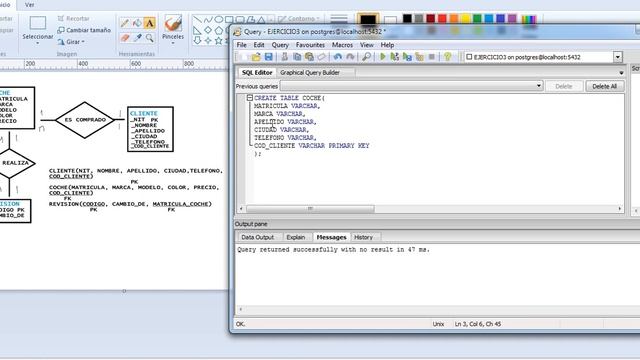Click the Redo arrow in Query toolbar

coord(350,57)
